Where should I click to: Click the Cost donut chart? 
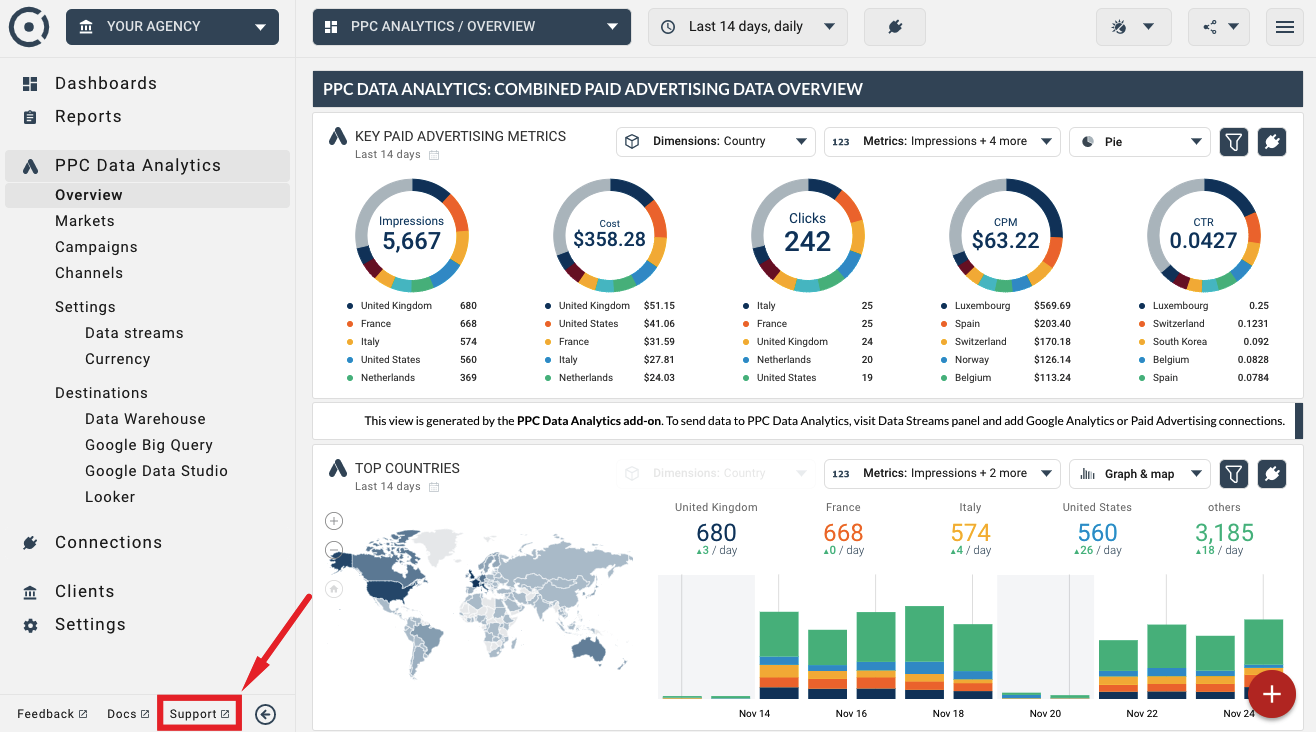point(610,235)
